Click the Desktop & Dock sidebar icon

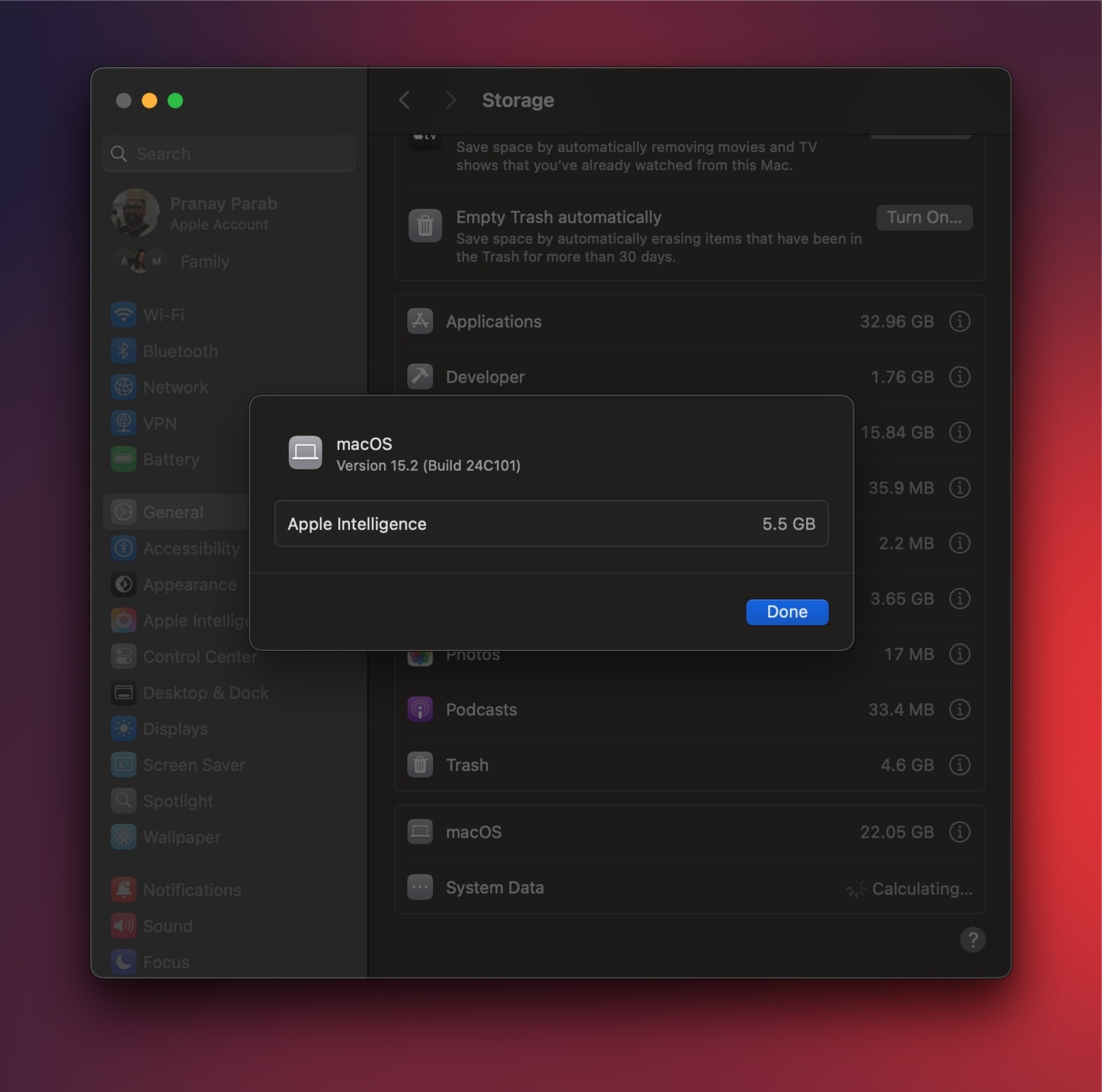124,692
